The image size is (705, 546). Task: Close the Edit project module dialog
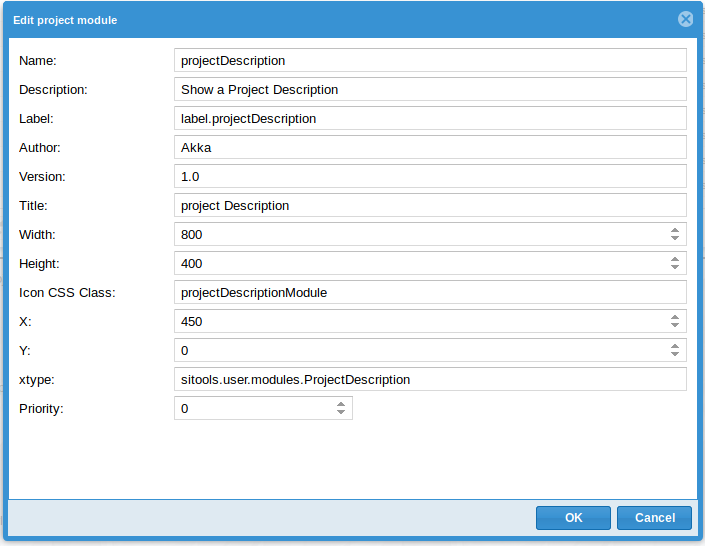point(685,19)
